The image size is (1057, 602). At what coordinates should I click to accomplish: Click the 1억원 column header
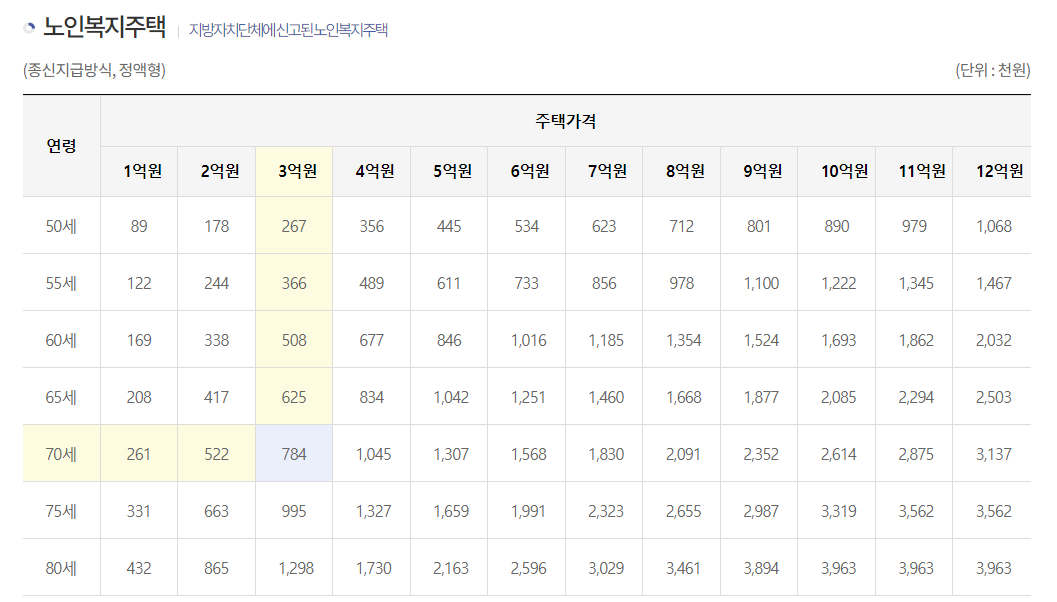tap(139, 171)
